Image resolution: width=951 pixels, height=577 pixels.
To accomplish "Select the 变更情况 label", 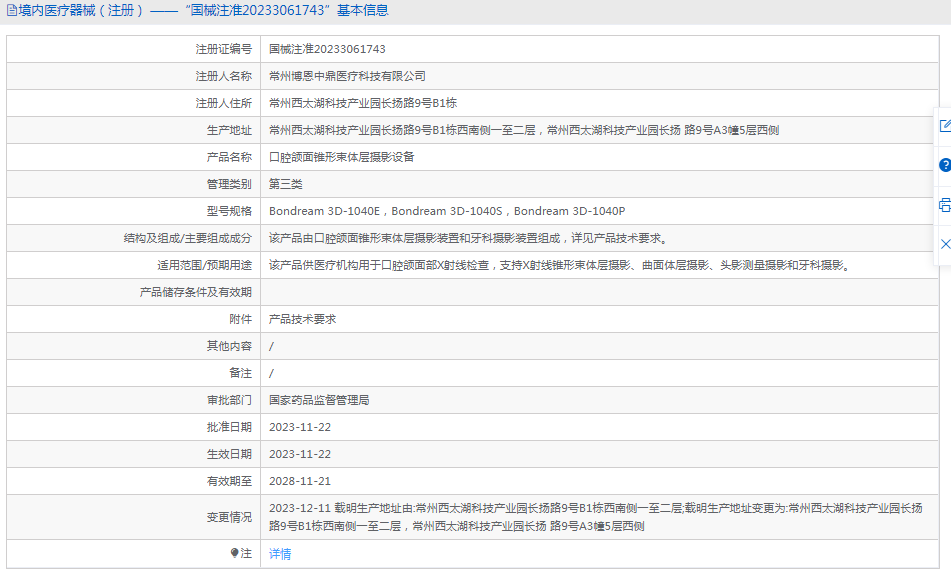I will tap(229, 517).
